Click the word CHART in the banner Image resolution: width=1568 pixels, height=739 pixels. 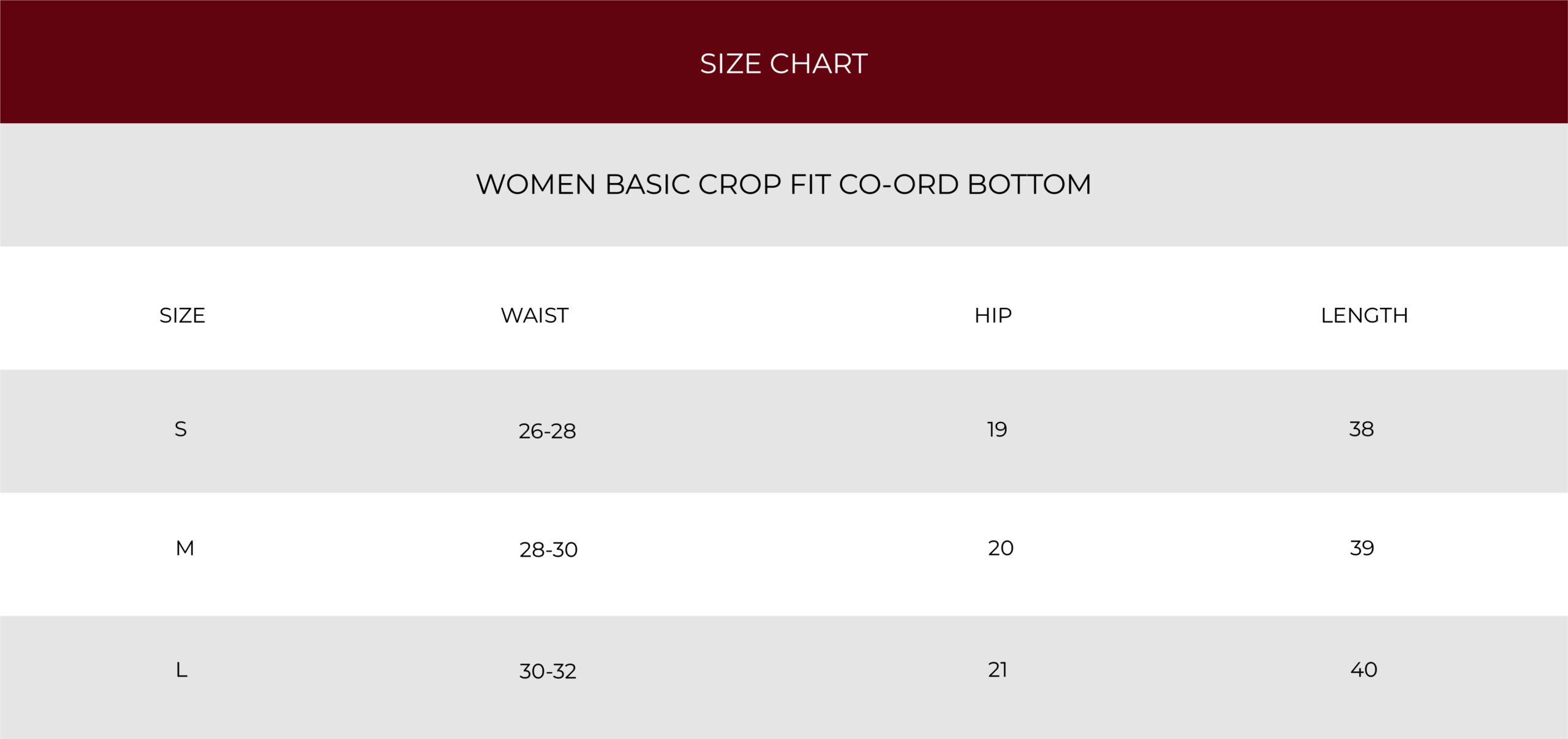tap(818, 64)
